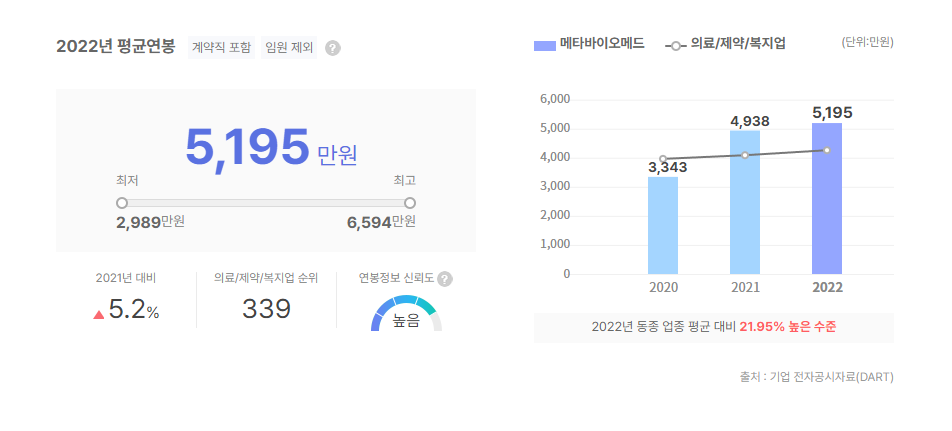Click the 1,000 y-axis label
Viewport: 952px width, 431px height.
coord(555,245)
